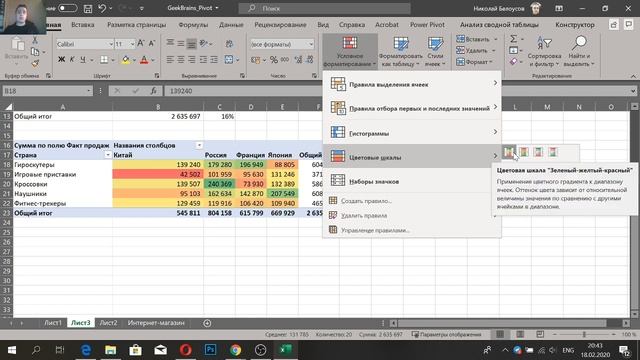Open Sort and Filter icon

pyautogui.click(x=544, y=42)
